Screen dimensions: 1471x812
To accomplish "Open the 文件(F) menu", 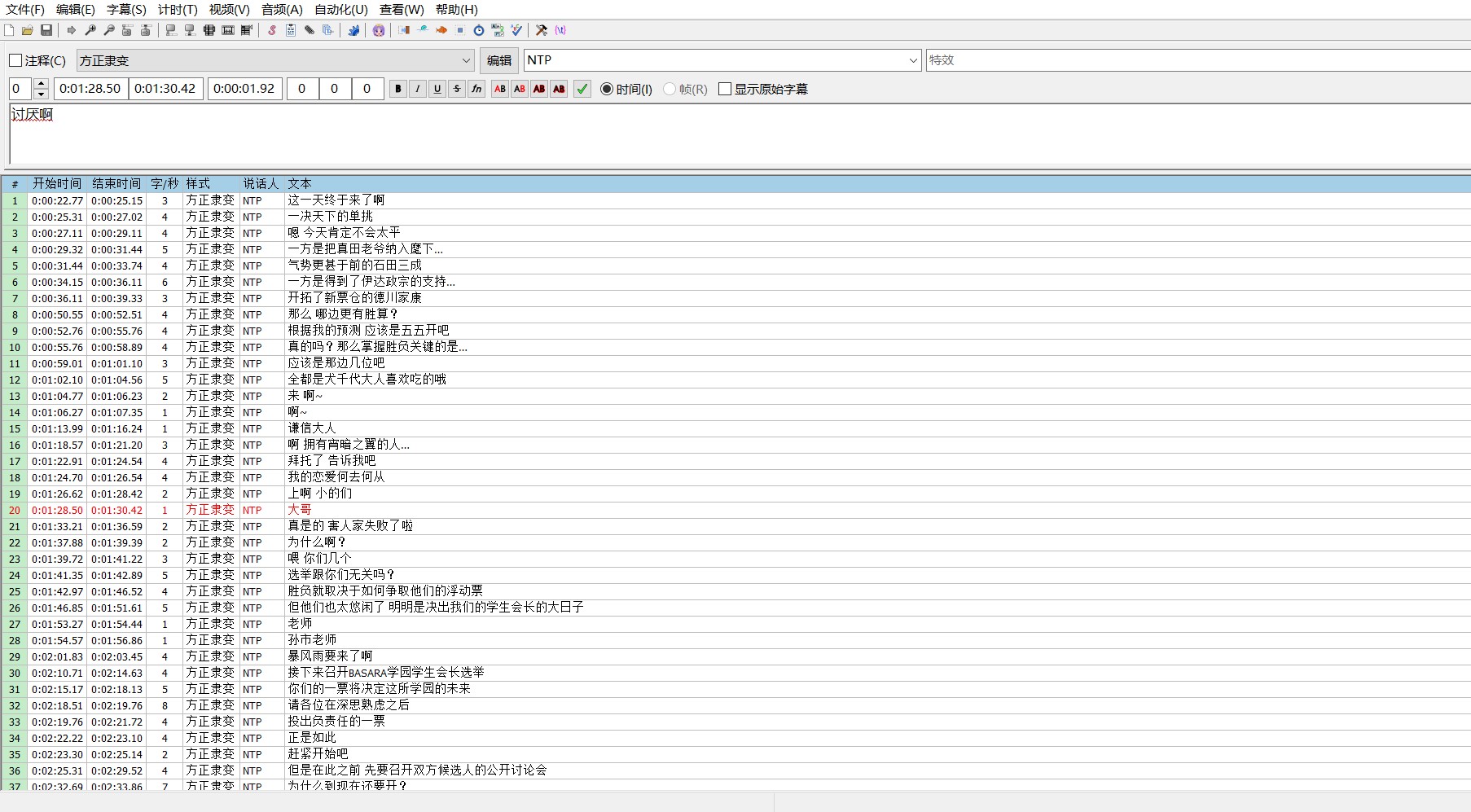I will 25,10.
